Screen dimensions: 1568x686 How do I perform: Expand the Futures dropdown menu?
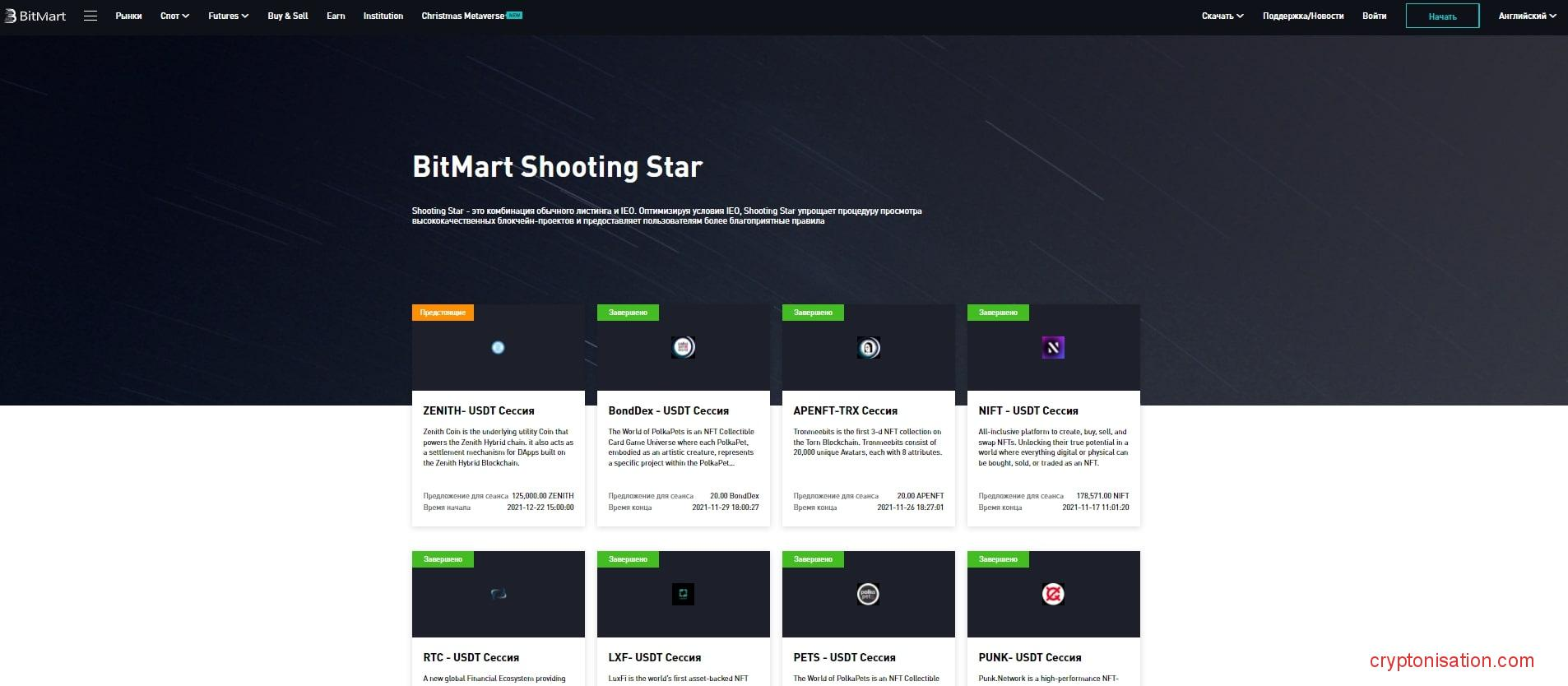[x=228, y=16]
